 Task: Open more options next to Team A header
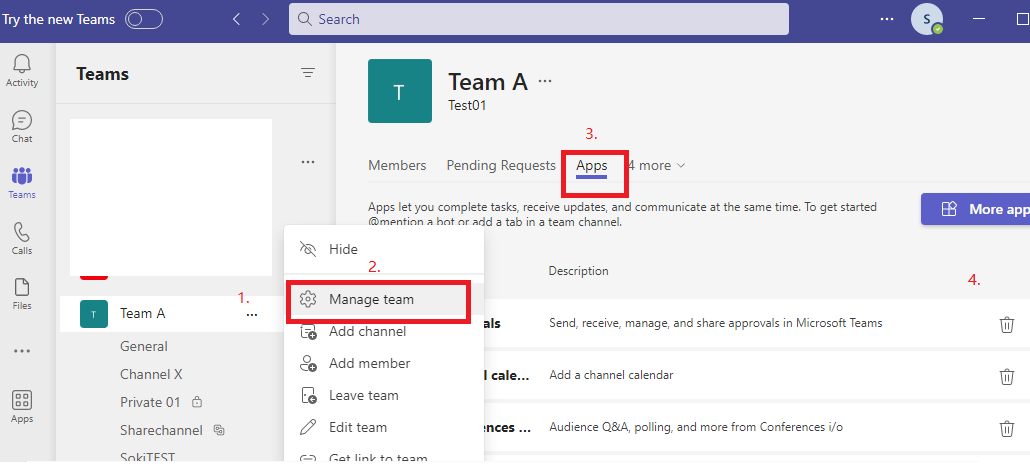coord(545,81)
